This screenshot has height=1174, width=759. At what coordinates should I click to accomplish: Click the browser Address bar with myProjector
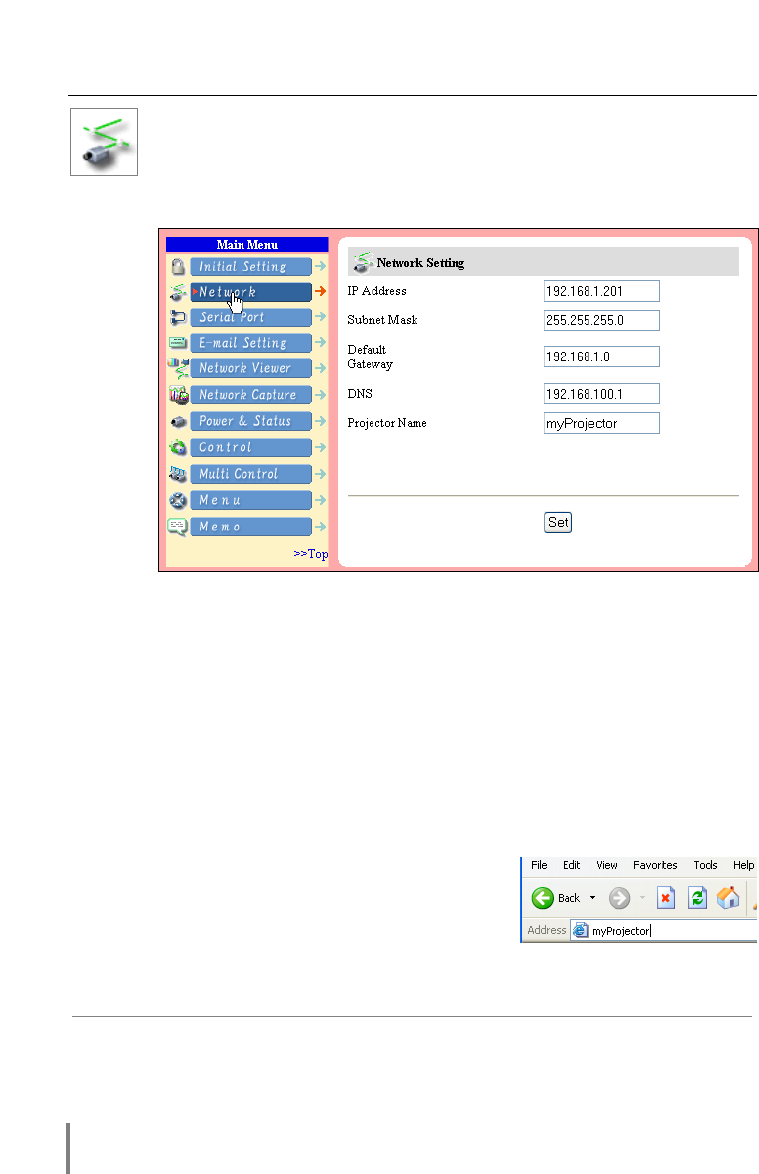665,931
